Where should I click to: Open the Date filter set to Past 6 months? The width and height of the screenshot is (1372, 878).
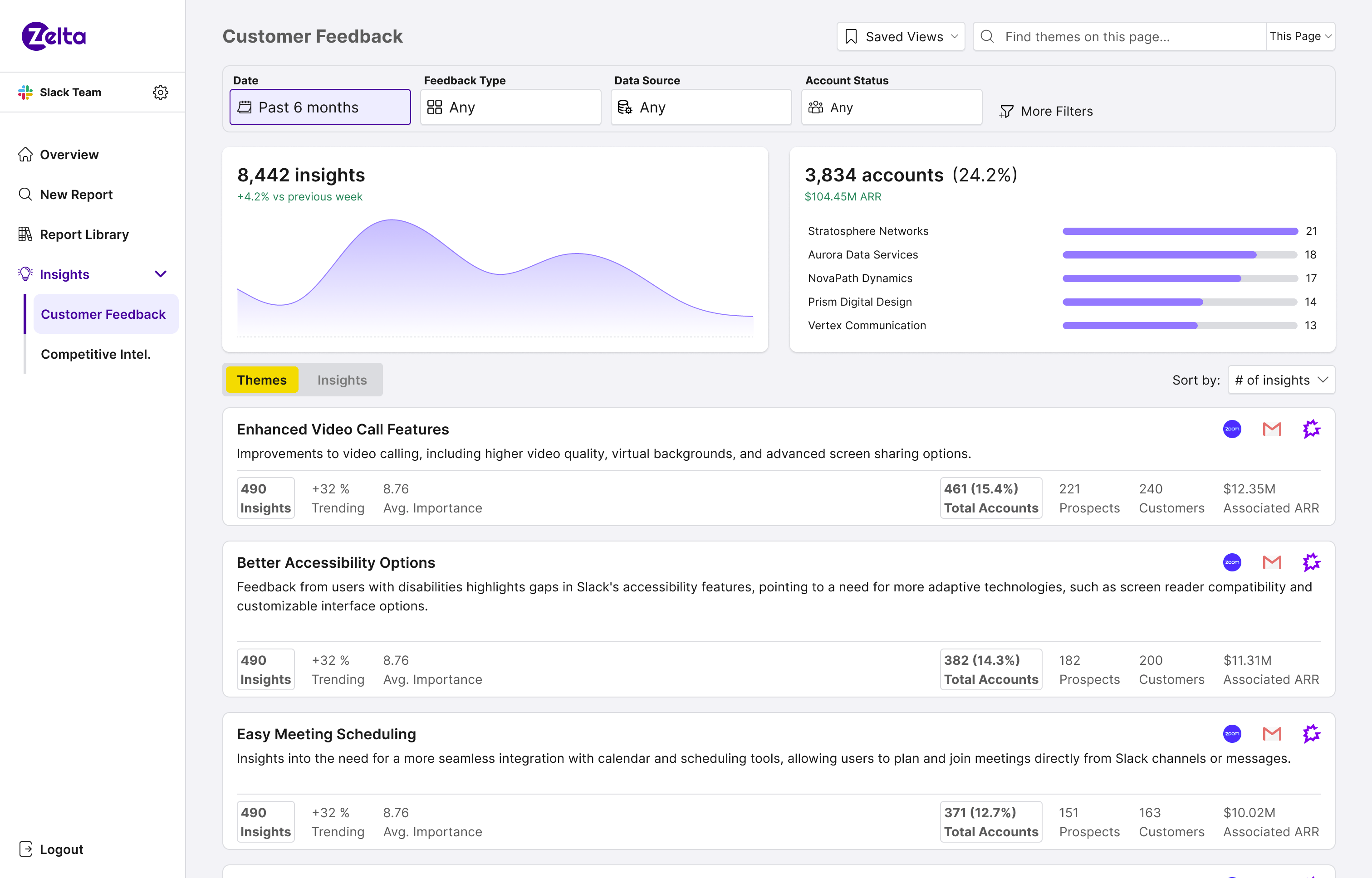320,107
